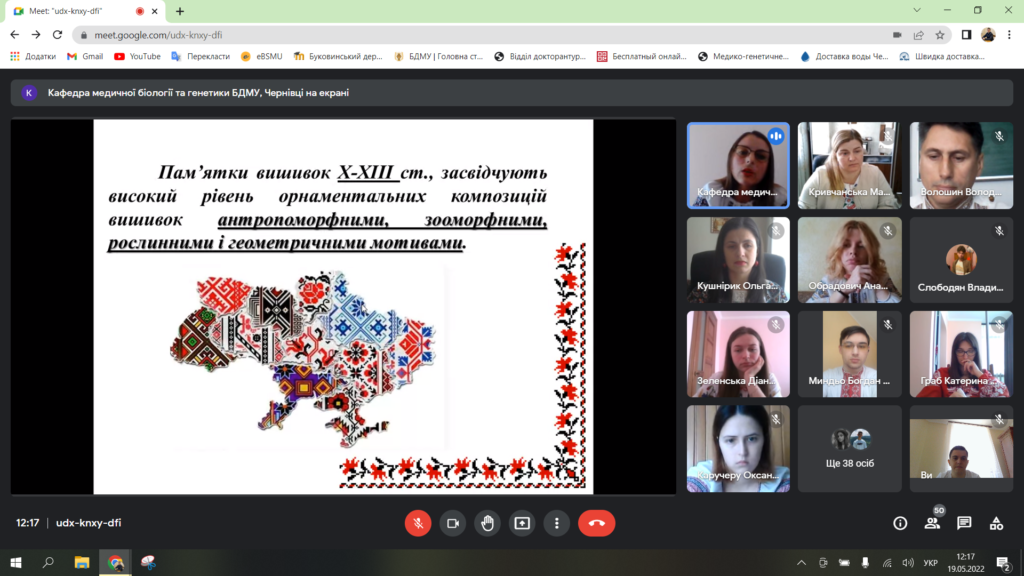Show the participants list people icon
Viewport: 1024px width, 576px height.
point(932,523)
